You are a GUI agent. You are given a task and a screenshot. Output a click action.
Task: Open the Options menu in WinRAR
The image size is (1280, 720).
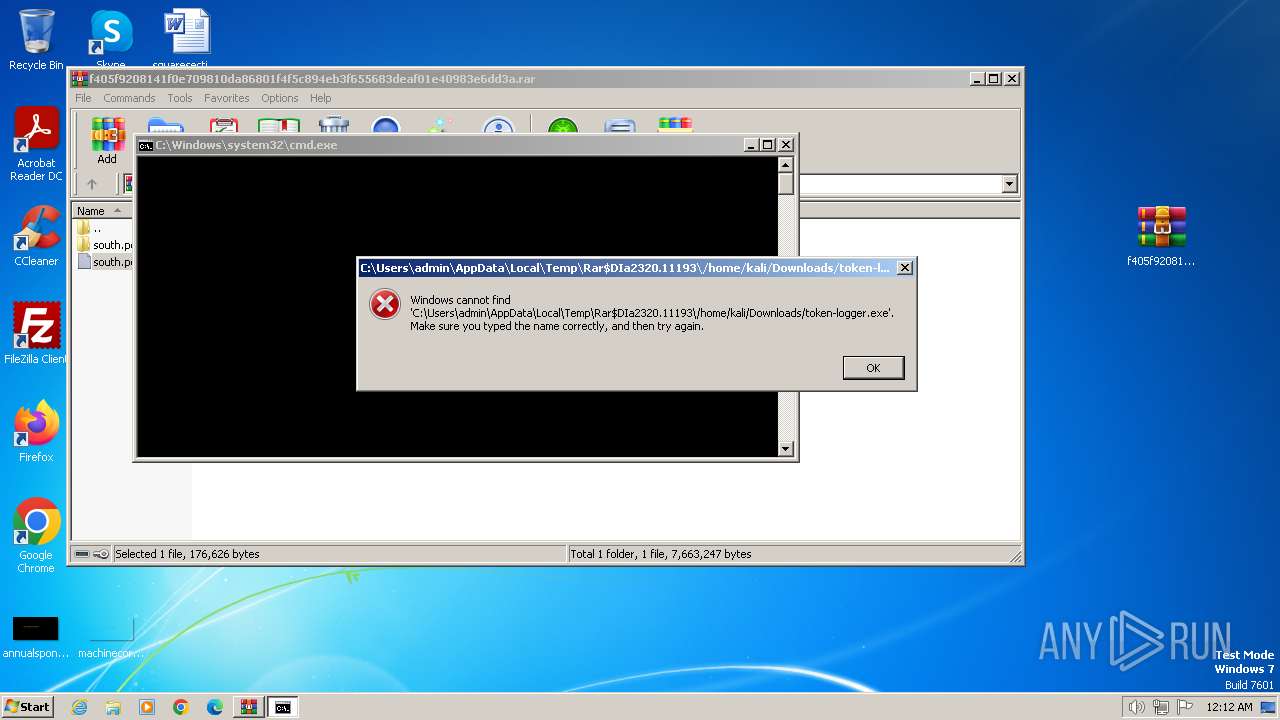pyautogui.click(x=280, y=98)
